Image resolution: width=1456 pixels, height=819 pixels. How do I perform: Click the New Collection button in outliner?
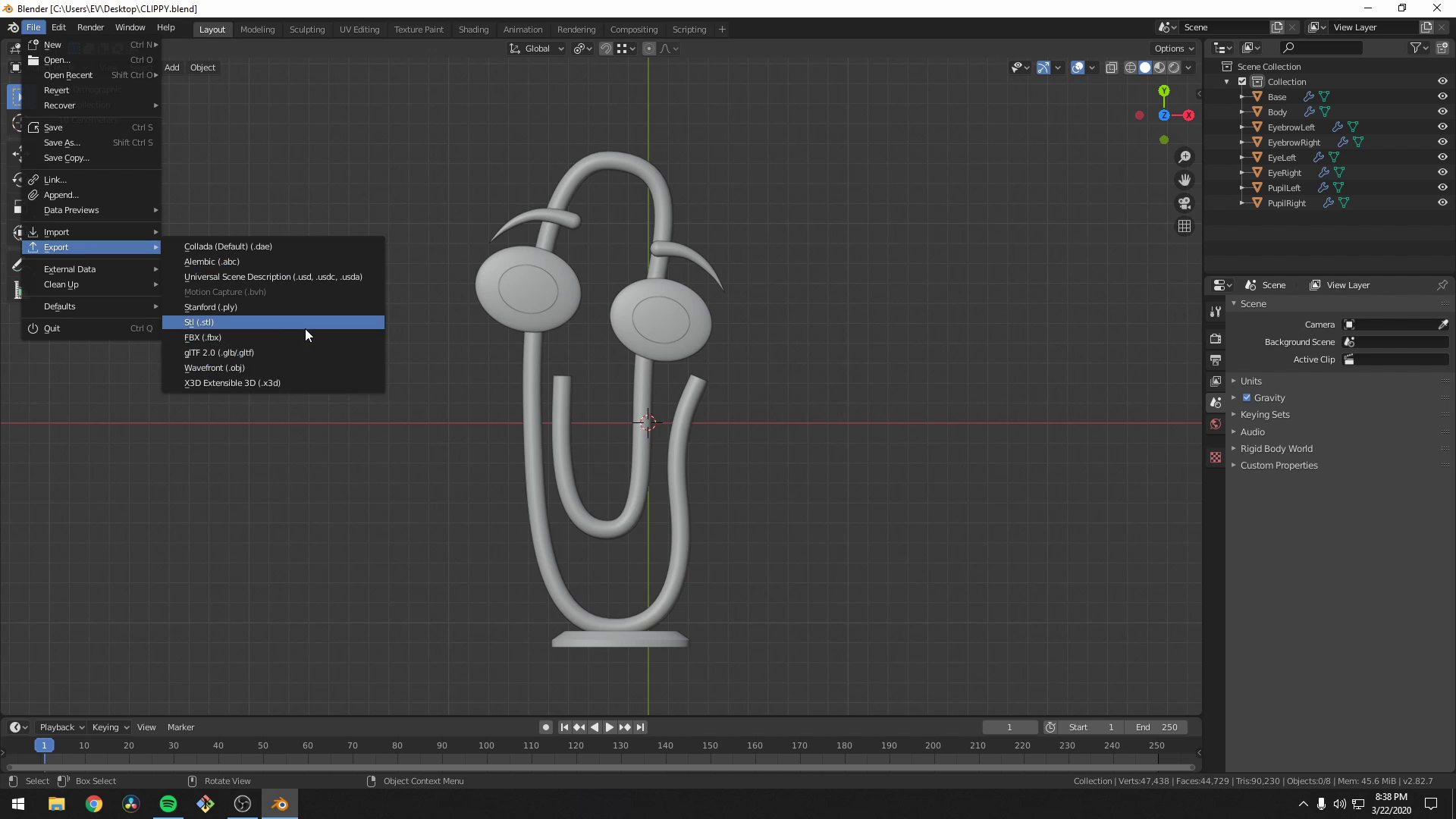click(1443, 47)
